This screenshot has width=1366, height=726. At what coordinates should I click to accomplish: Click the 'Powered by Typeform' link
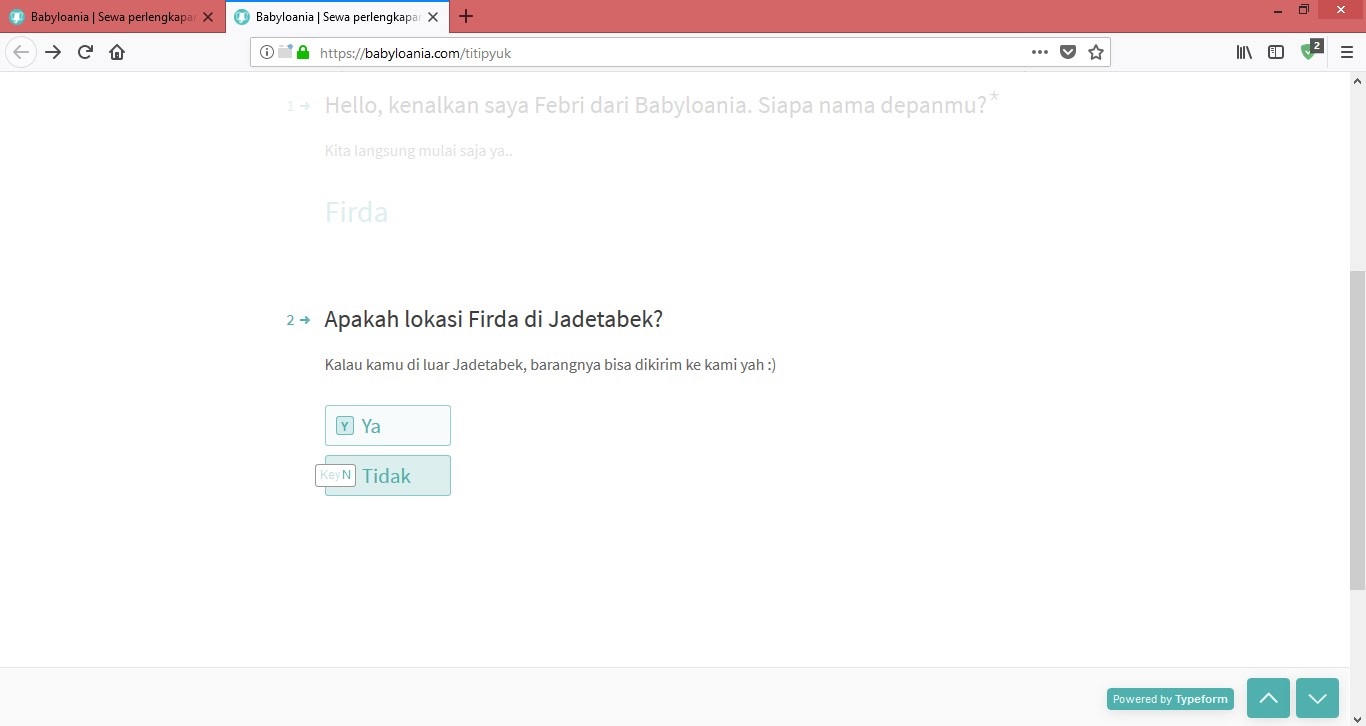coord(1170,699)
